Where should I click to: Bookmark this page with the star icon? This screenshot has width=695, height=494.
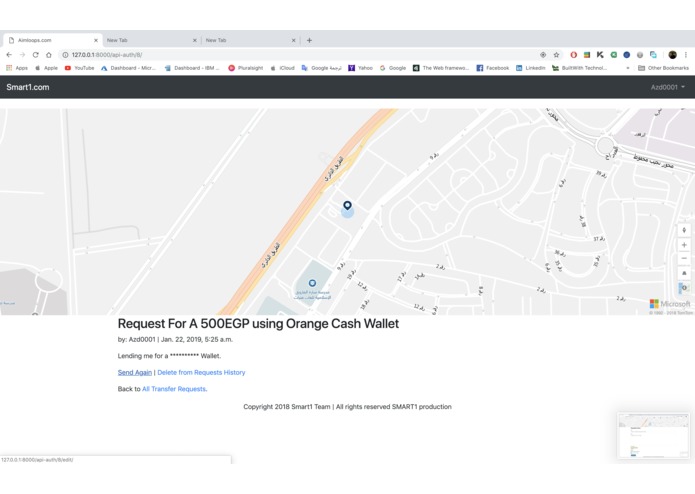pos(556,55)
